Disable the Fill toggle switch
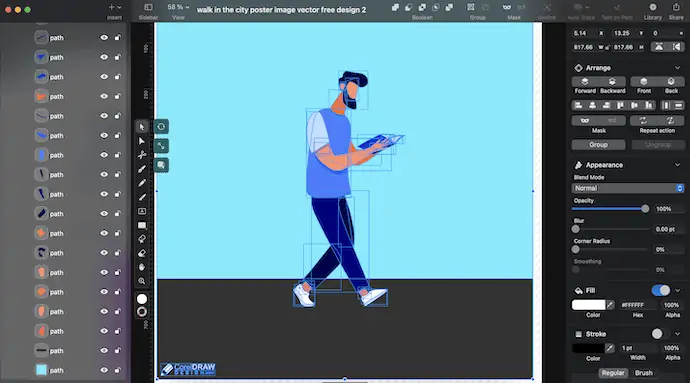 click(661, 291)
